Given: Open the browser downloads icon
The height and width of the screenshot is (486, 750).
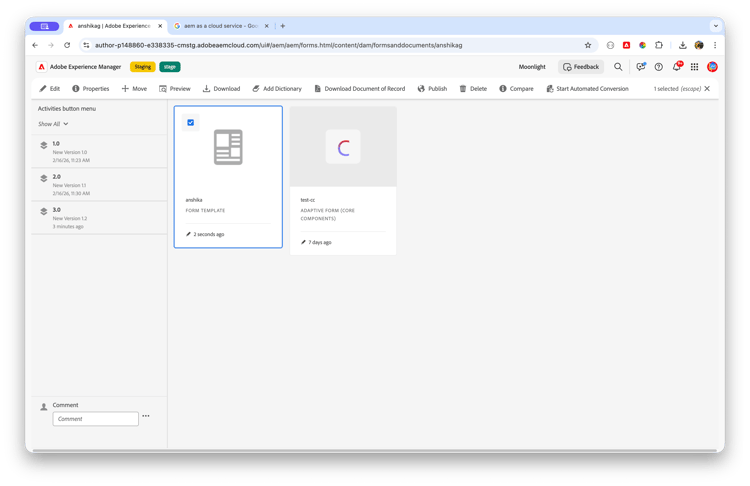Looking at the screenshot, I should 683,45.
